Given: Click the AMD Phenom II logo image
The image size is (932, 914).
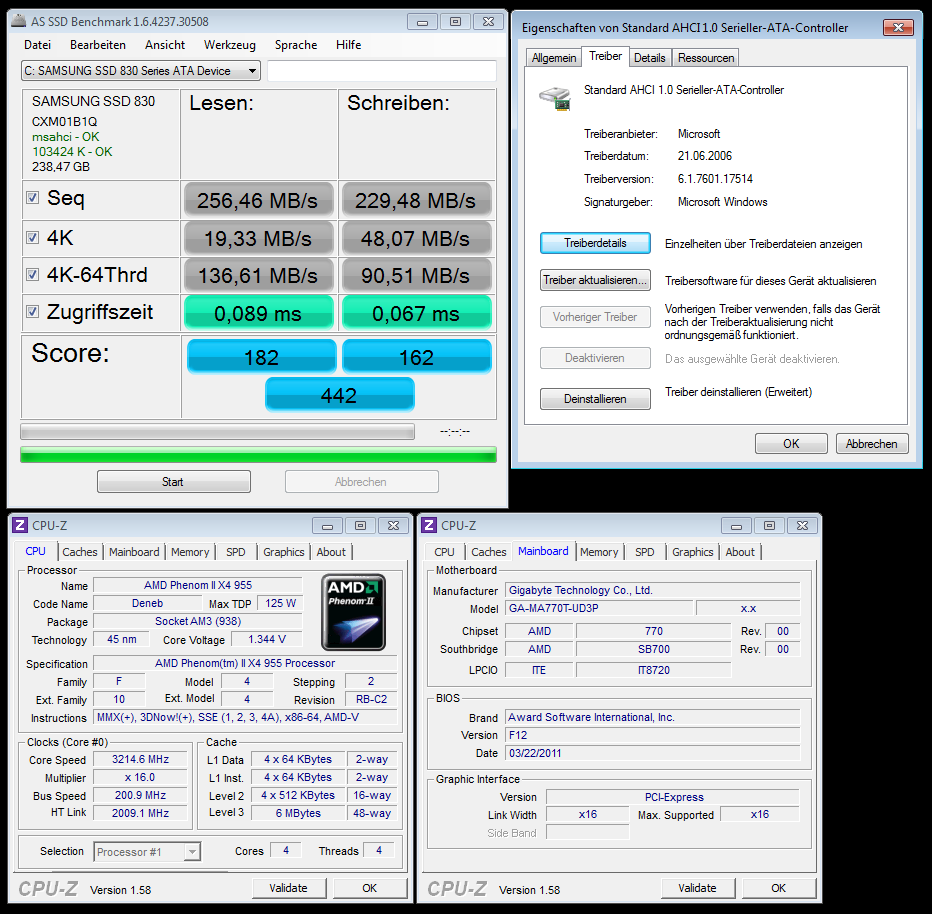Looking at the screenshot, I should pos(354,612).
